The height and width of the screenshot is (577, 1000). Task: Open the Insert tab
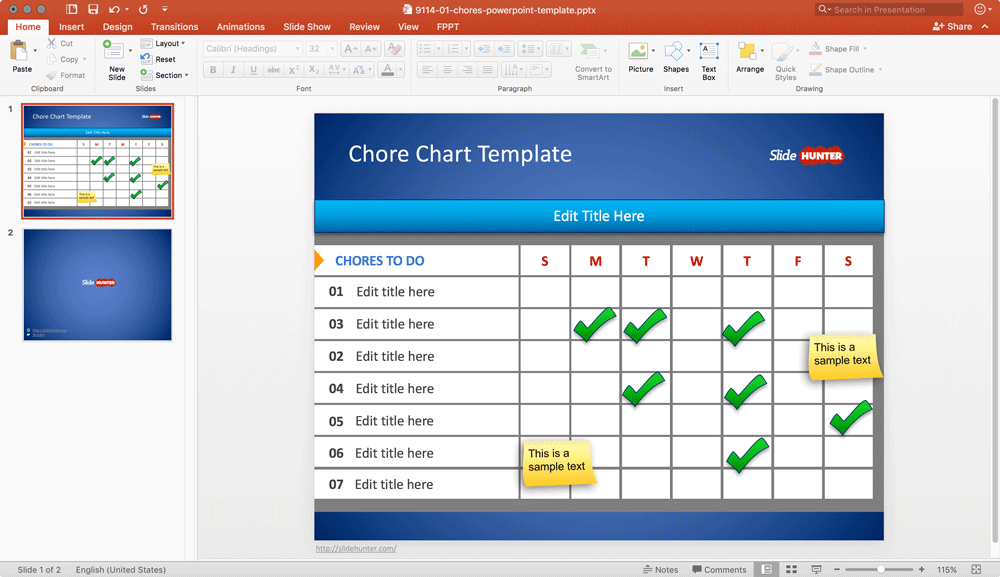pos(71,27)
